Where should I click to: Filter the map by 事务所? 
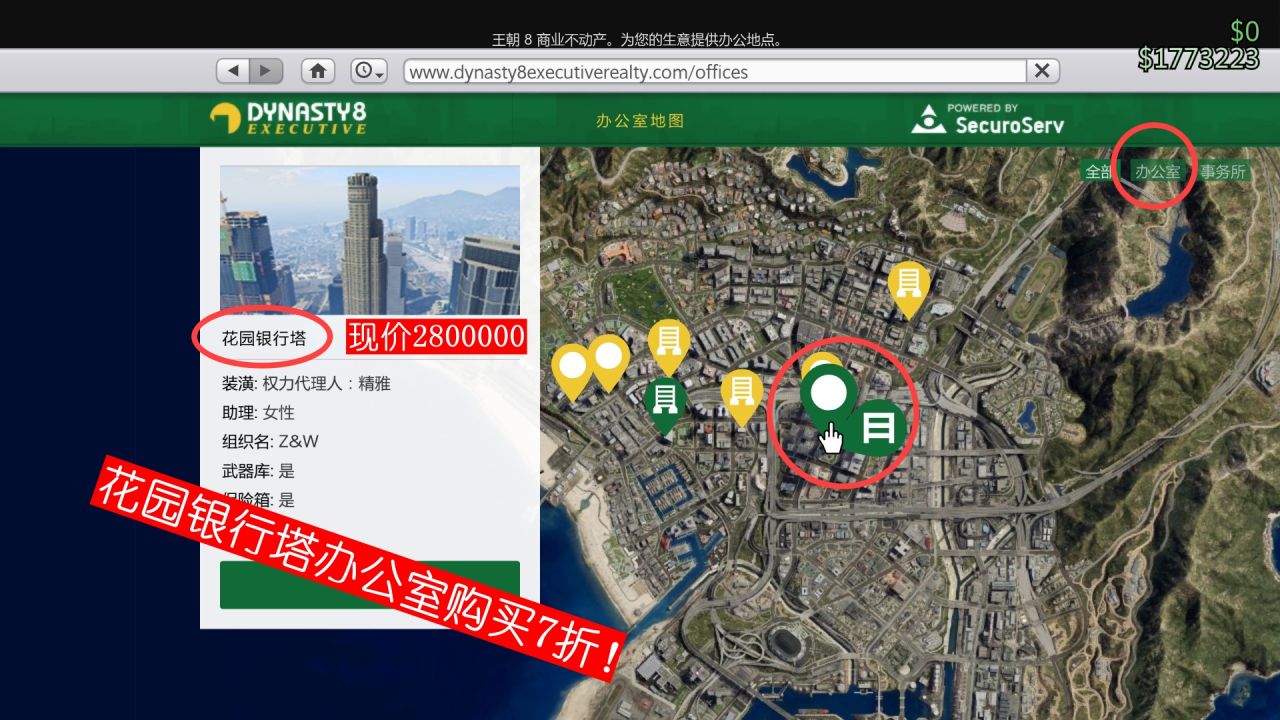[1223, 172]
